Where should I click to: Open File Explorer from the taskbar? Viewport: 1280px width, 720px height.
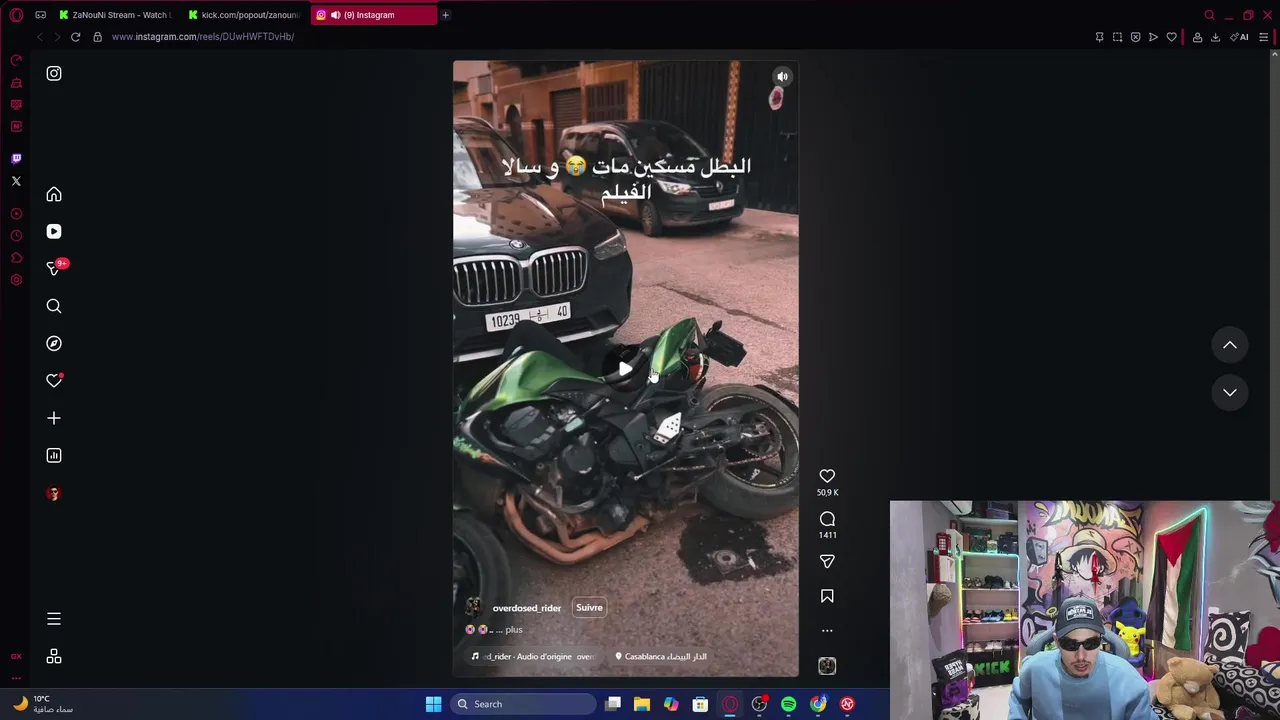point(642,704)
